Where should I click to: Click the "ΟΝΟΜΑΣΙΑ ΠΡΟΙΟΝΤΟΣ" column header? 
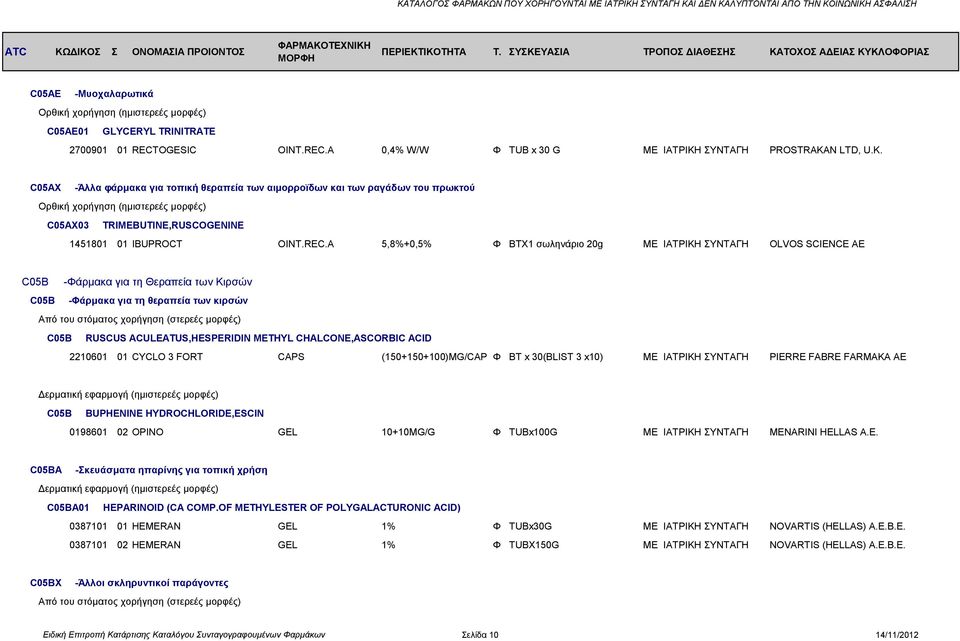coord(188,51)
